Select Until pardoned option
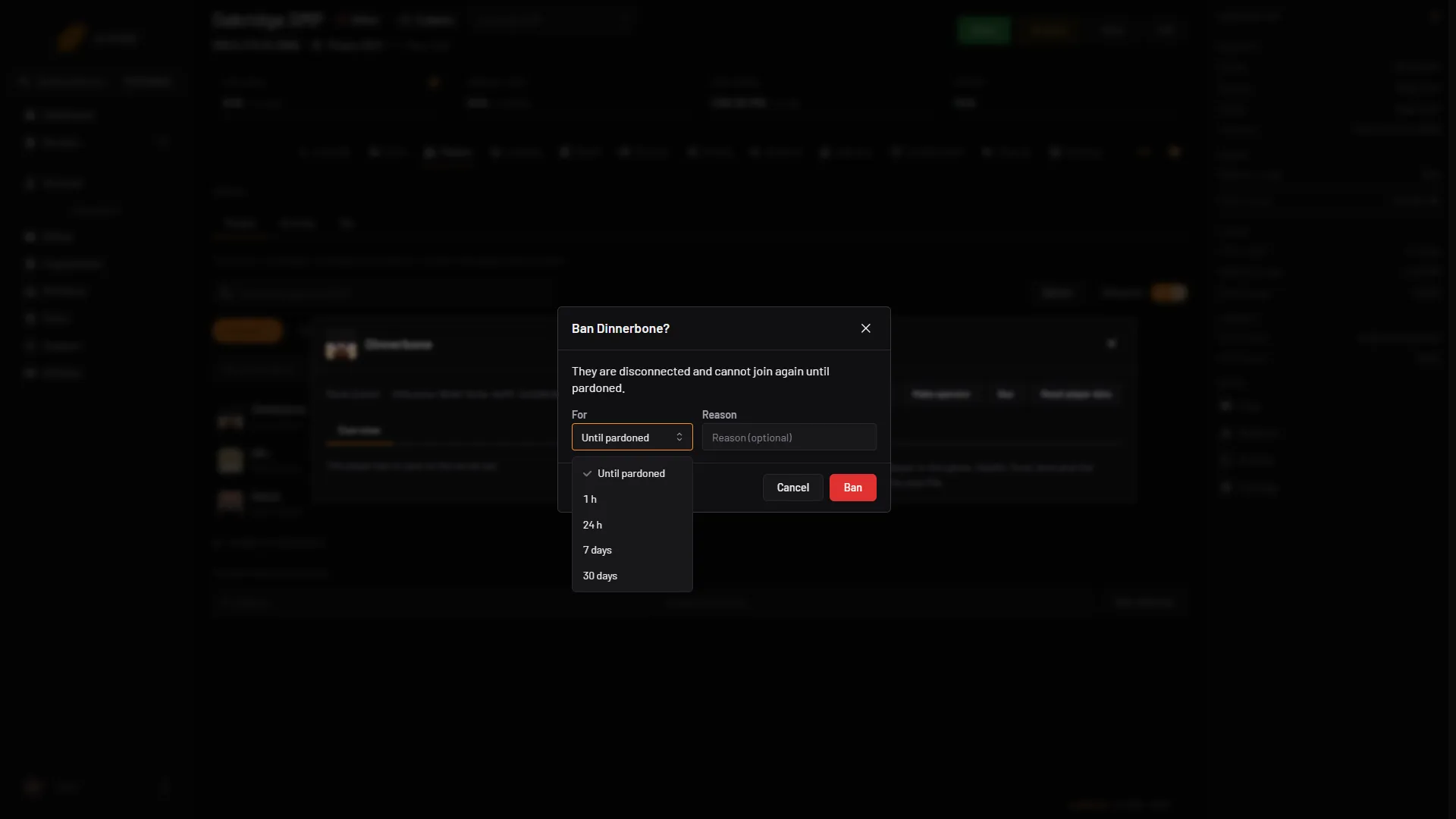1456x819 pixels. (x=632, y=473)
